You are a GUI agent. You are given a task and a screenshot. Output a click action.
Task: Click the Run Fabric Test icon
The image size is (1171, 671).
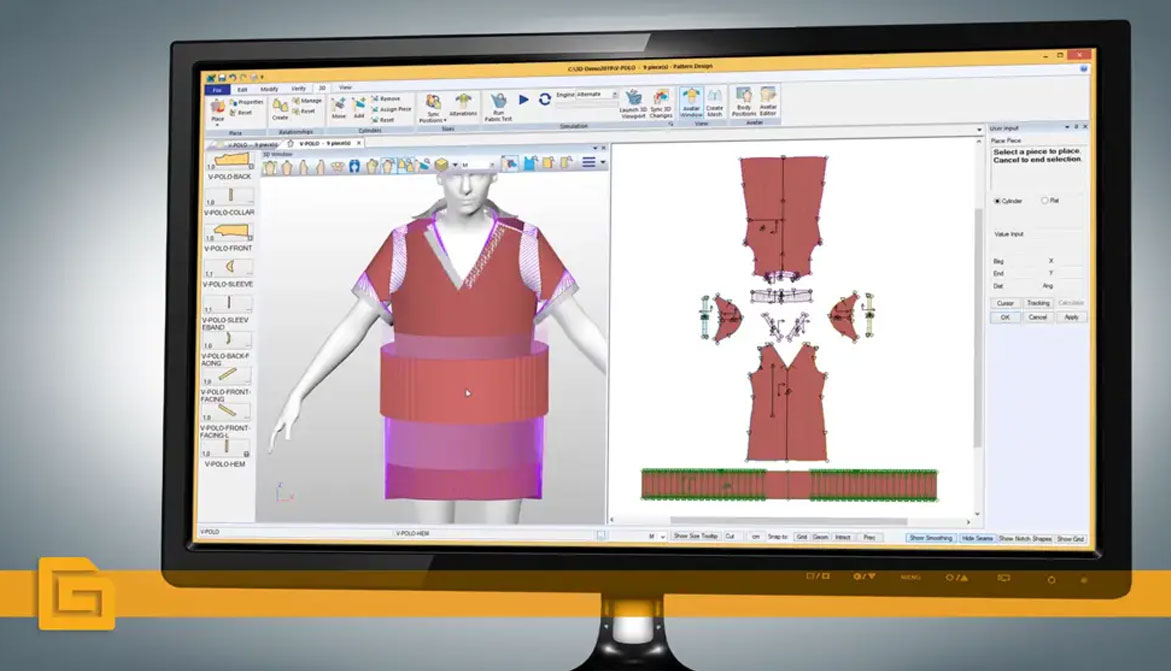click(x=499, y=105)
